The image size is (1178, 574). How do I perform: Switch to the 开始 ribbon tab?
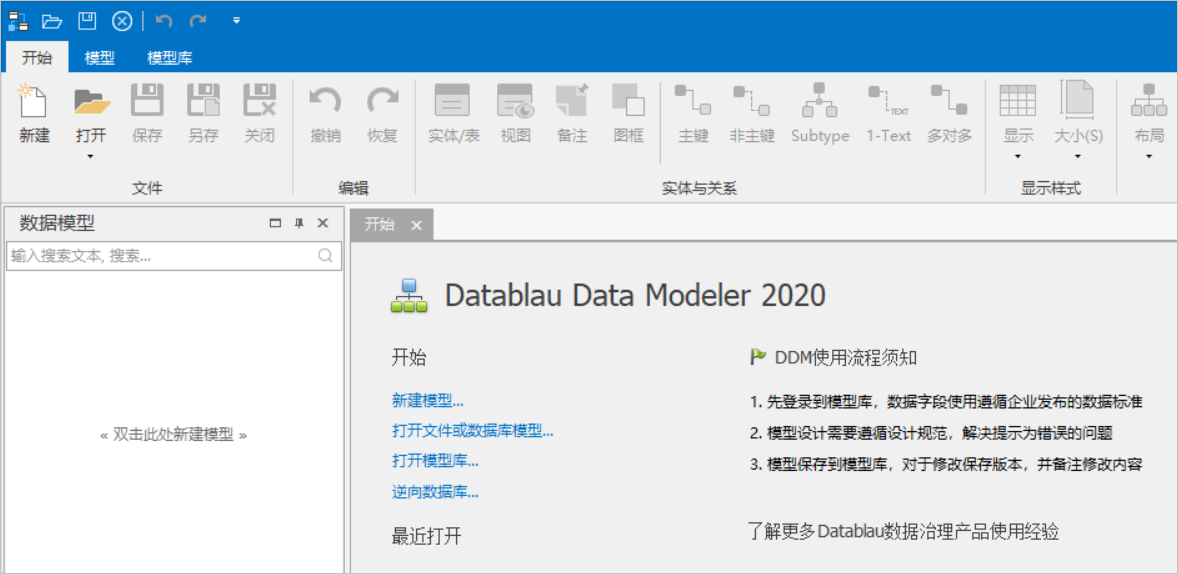click(x=37, y=58)
